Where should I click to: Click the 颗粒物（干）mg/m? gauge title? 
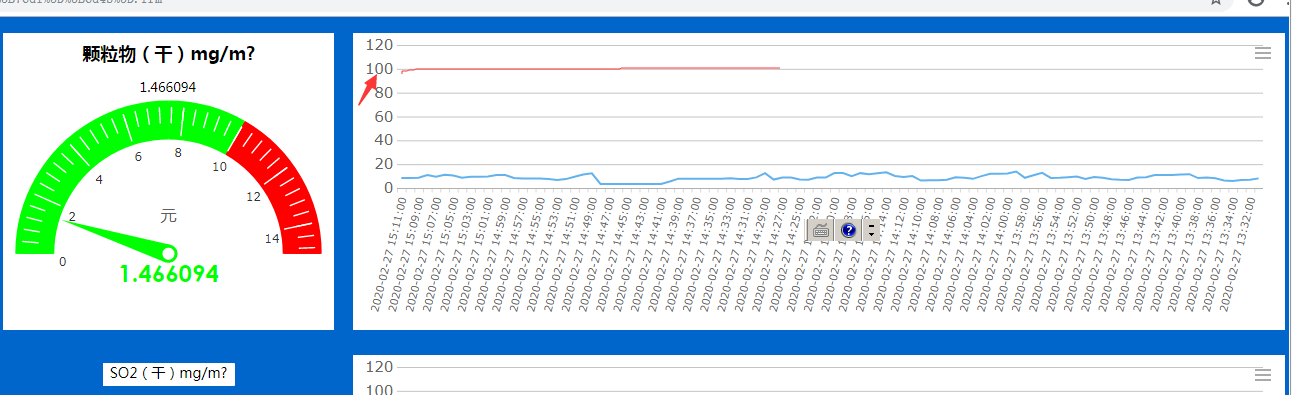[168, 55]
